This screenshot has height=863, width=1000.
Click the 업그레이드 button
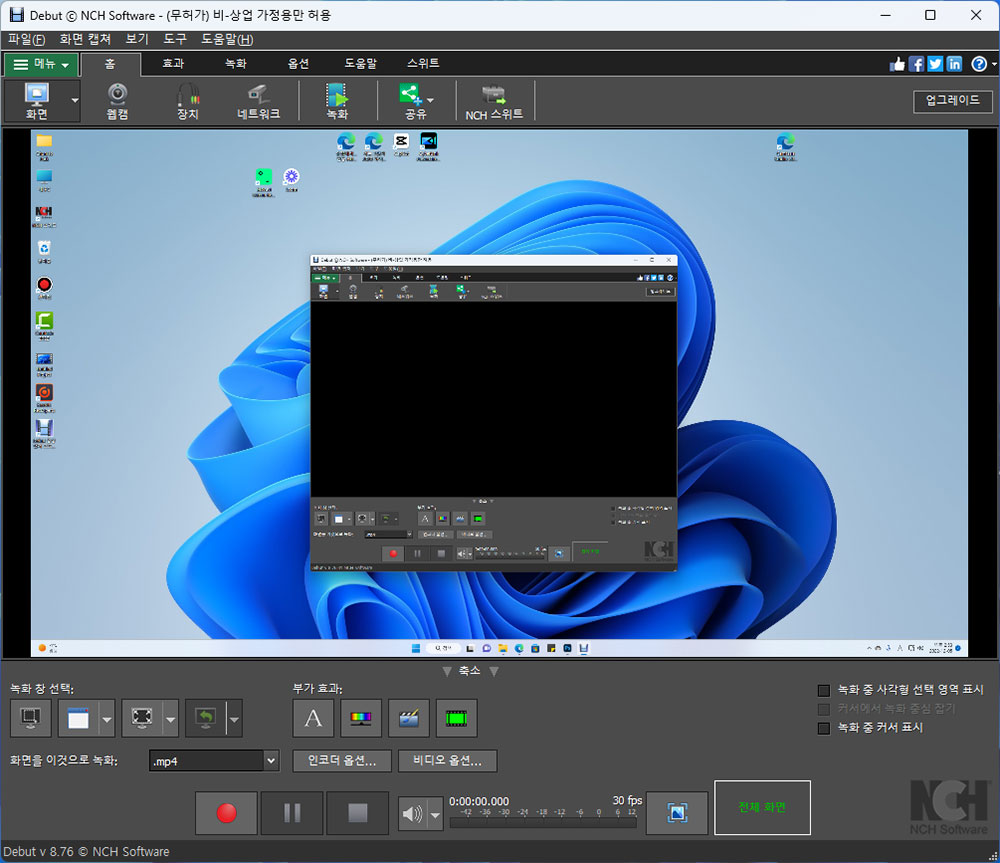click(953, 101)
